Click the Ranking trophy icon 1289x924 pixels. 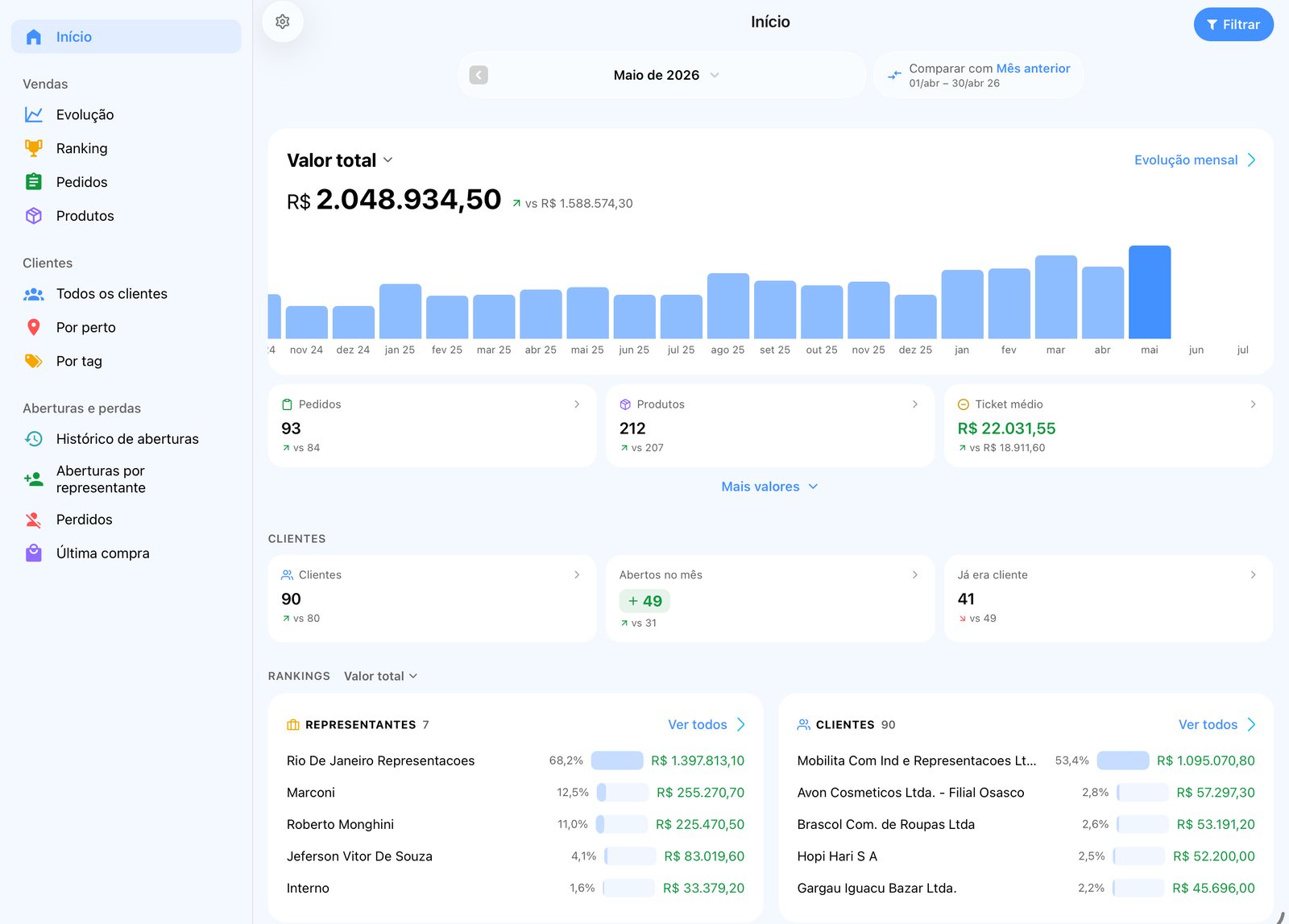[x=34, y=148]
